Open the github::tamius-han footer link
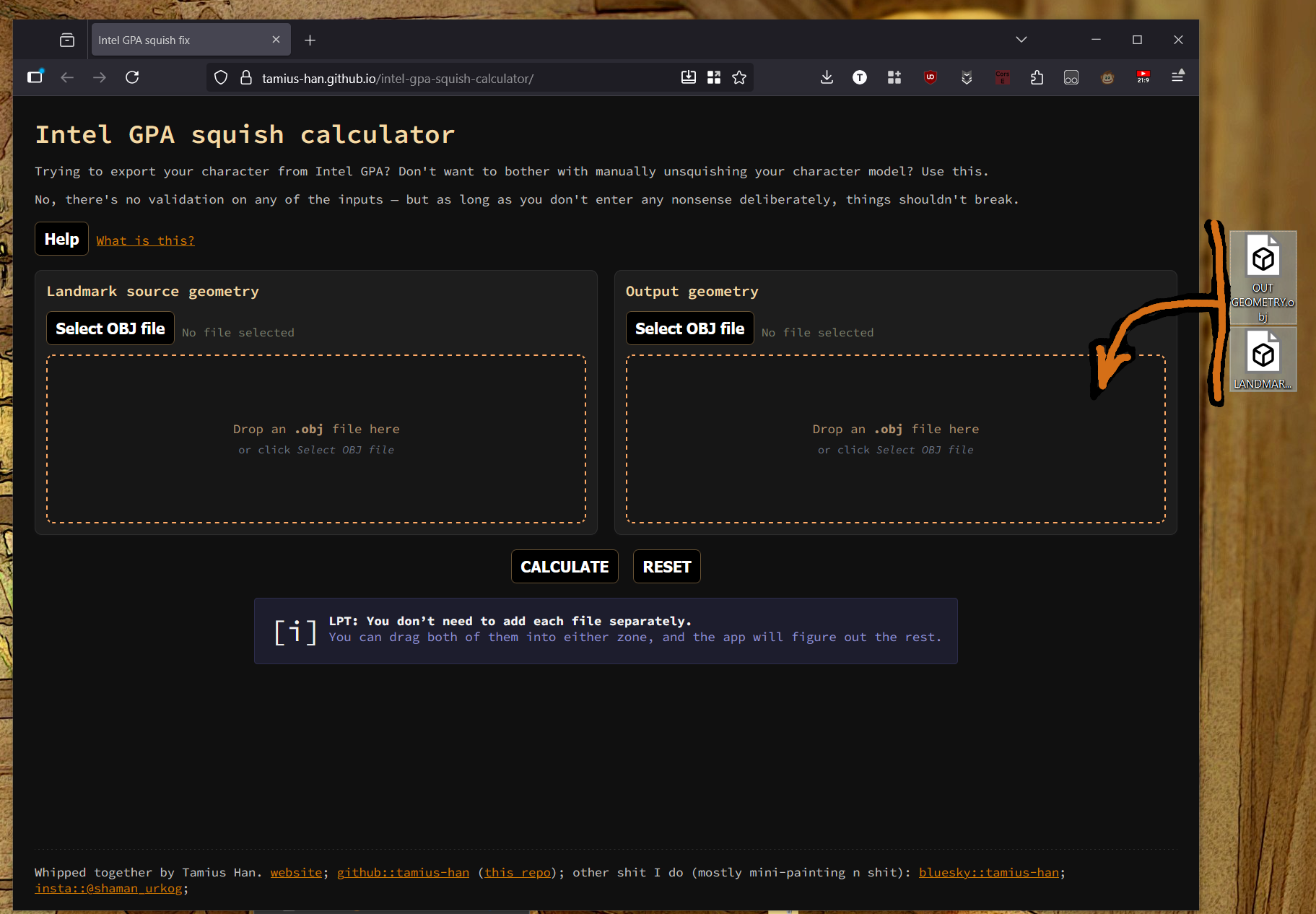 [403, 872]
